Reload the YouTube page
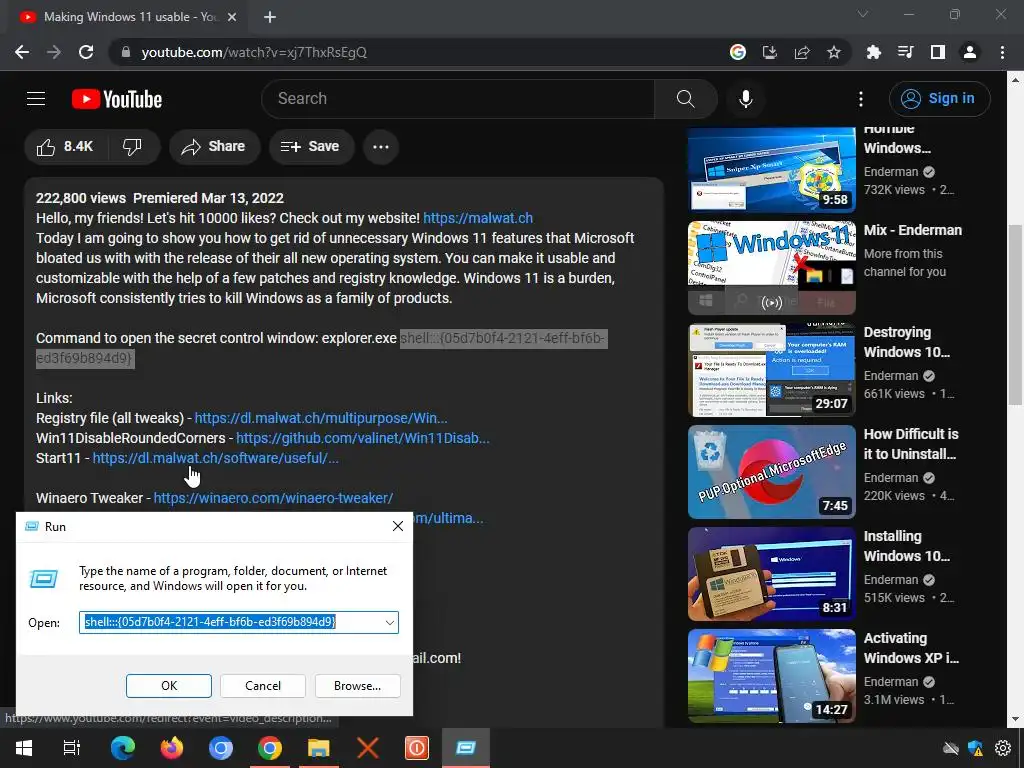 pos(86,52)
